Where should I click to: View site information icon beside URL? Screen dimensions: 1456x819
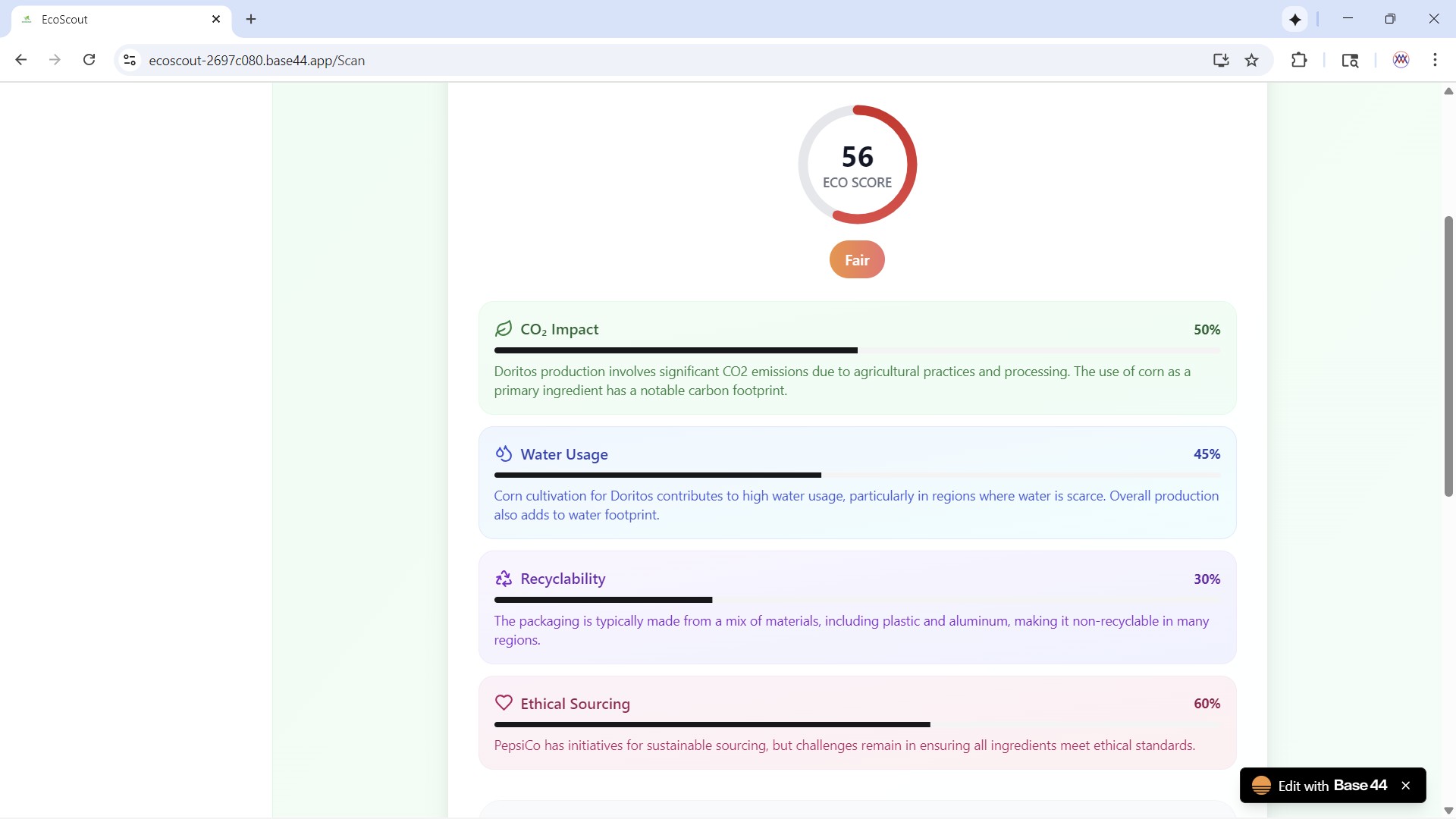pyautogui.click(x=130, y=60)
